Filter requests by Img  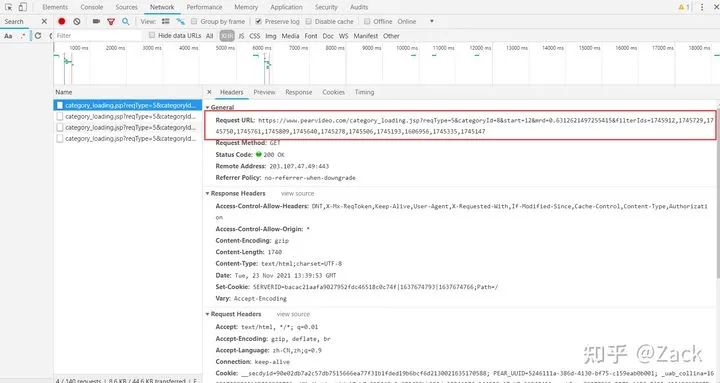click(271, 36)
